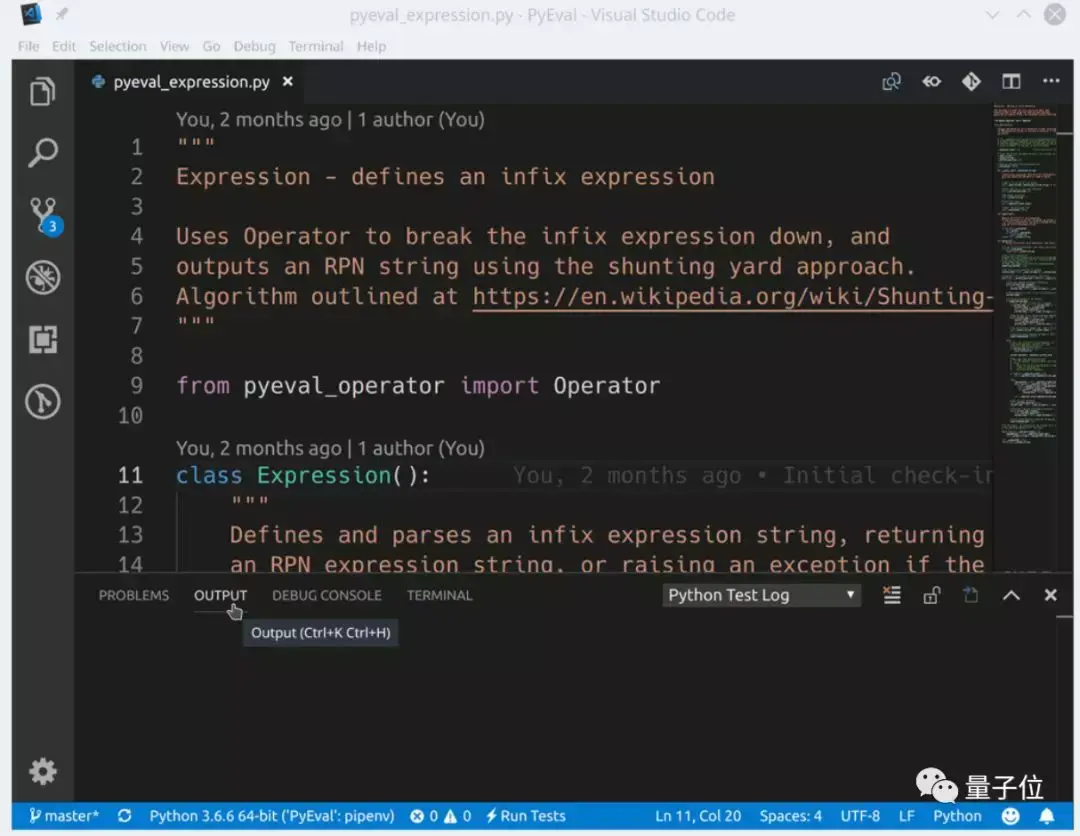
Task: Open Source Control showing 3 pending changes
Action: (41, 212)
